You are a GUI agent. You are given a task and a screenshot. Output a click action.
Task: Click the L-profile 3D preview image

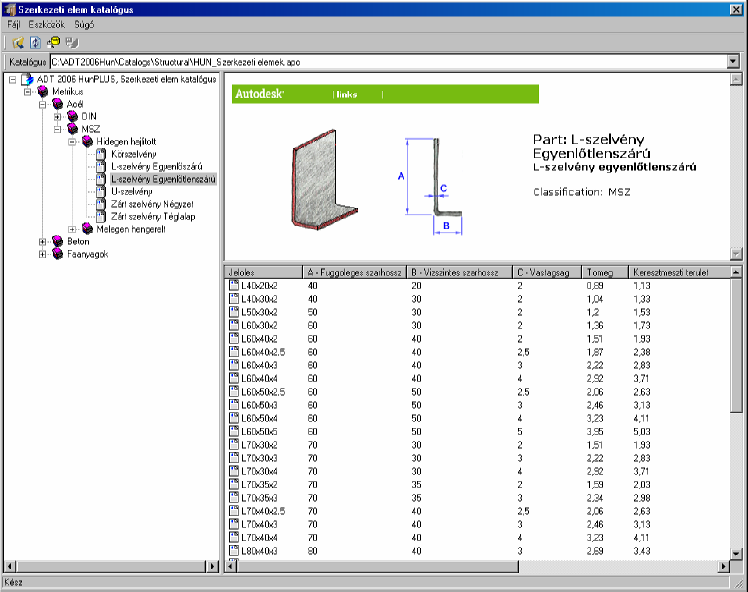coord(324,179)
